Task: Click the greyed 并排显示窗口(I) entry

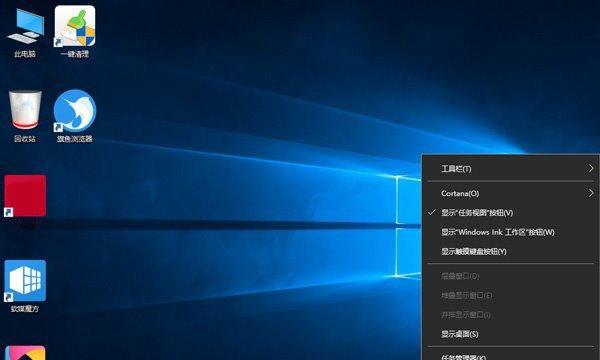Action: [511, 315]
